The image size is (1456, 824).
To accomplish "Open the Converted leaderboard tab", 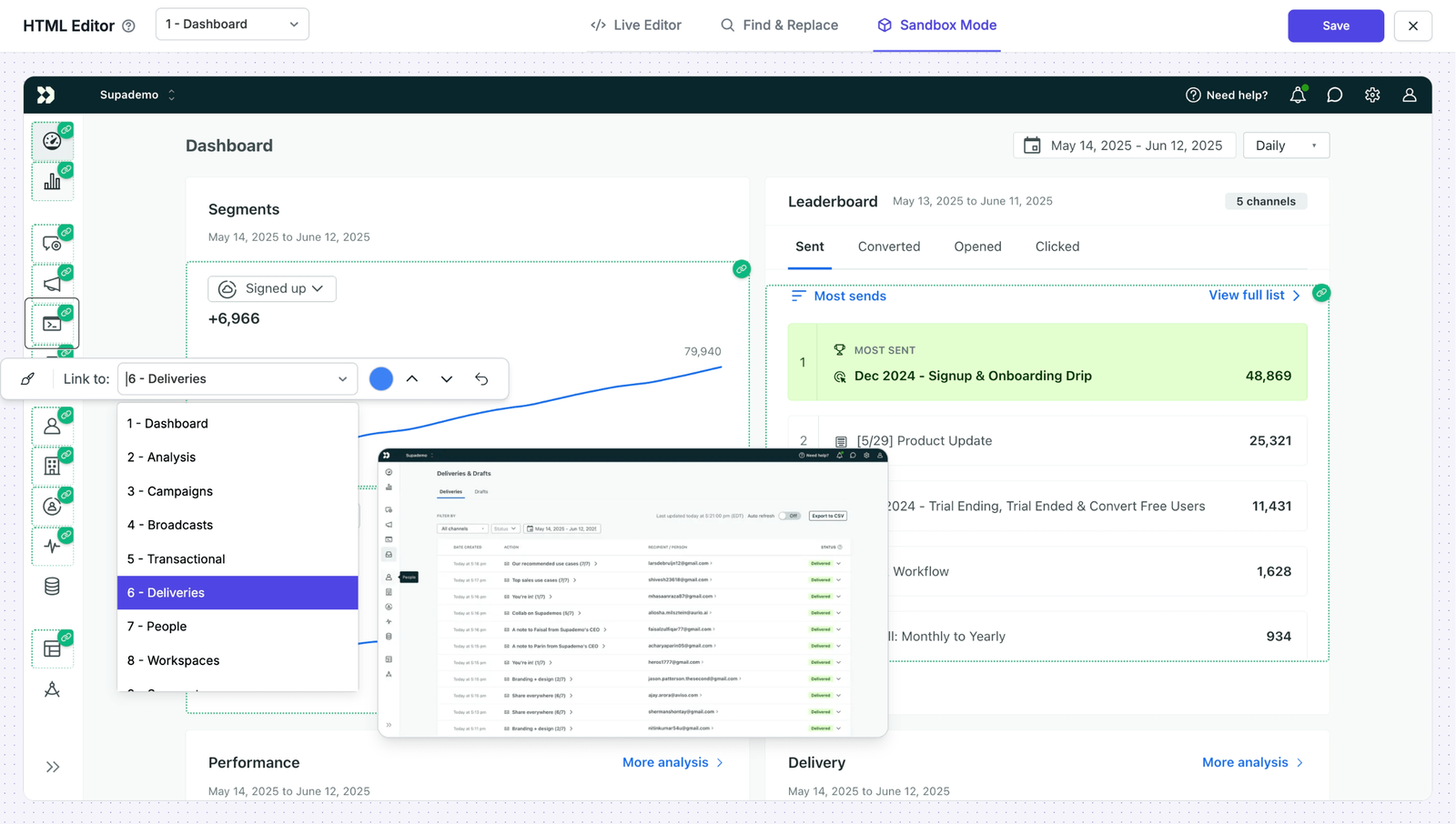I will point(888,246).
